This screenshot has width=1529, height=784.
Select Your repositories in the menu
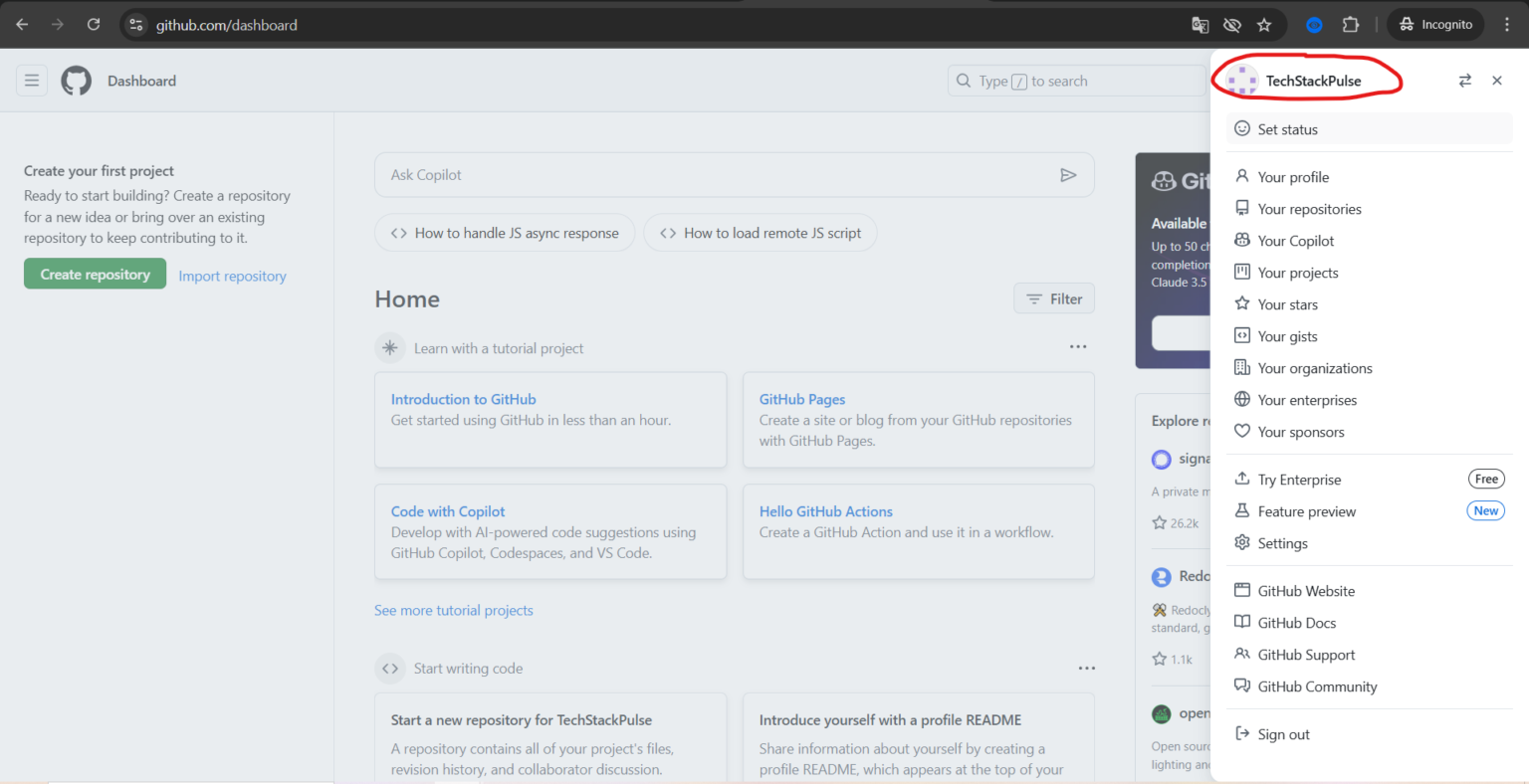pos(1309,208)
